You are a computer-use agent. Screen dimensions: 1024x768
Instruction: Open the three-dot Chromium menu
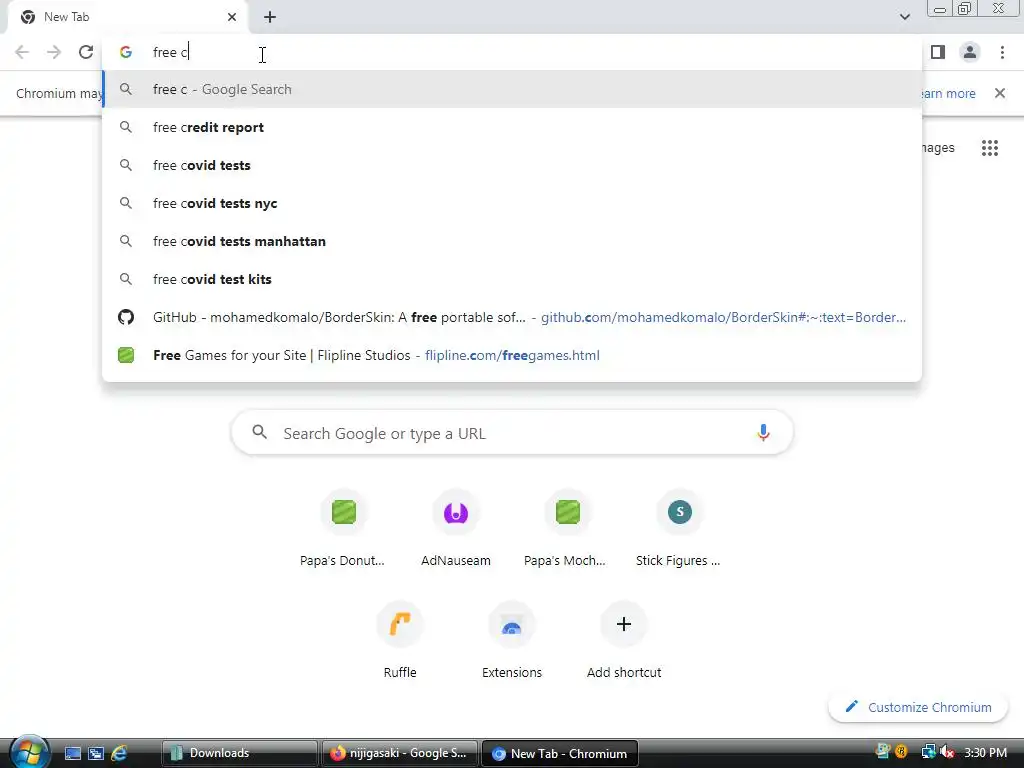[x=1002, y=52]
